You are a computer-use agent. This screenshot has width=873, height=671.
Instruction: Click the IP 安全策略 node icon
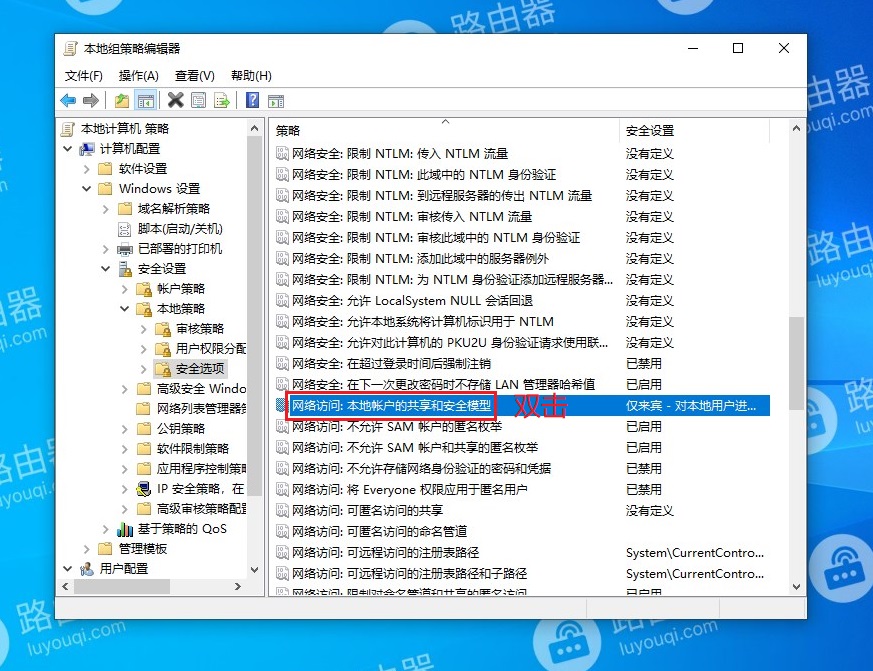pyautogui.click(x=144, y=489)
